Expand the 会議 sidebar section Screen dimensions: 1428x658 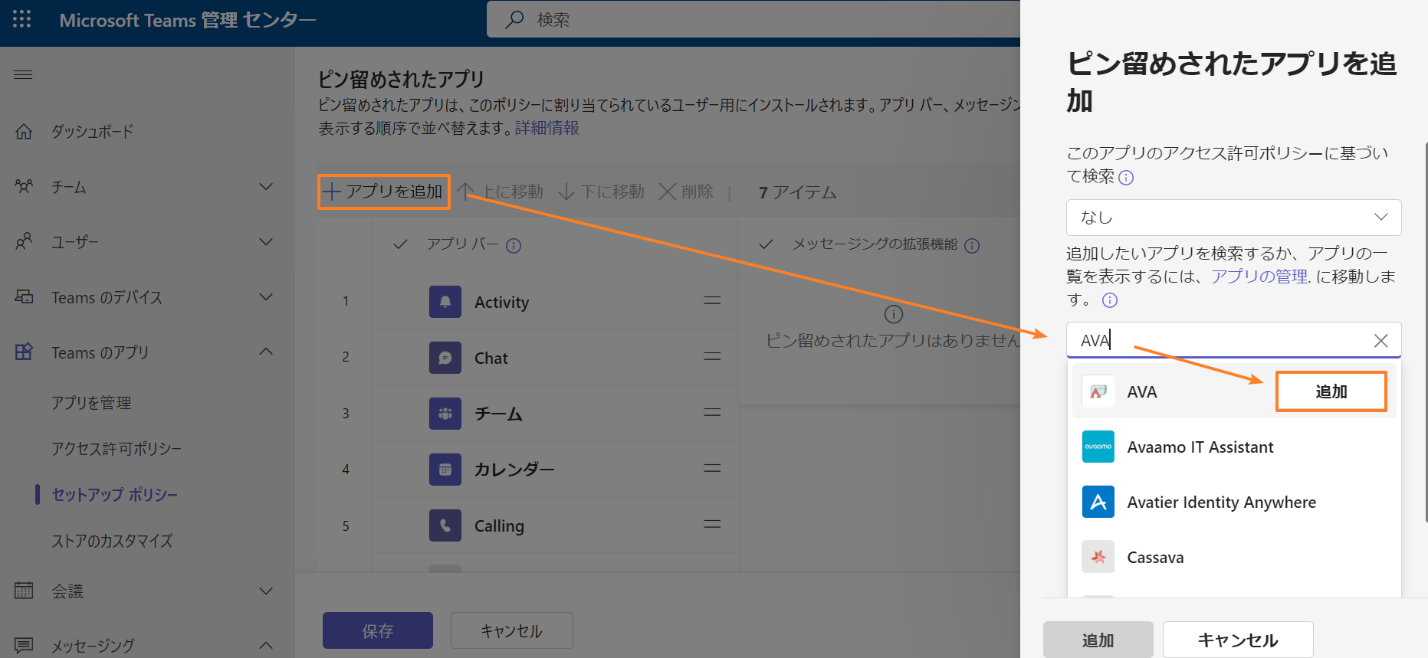pyautogui.click(x=266, y=591)
